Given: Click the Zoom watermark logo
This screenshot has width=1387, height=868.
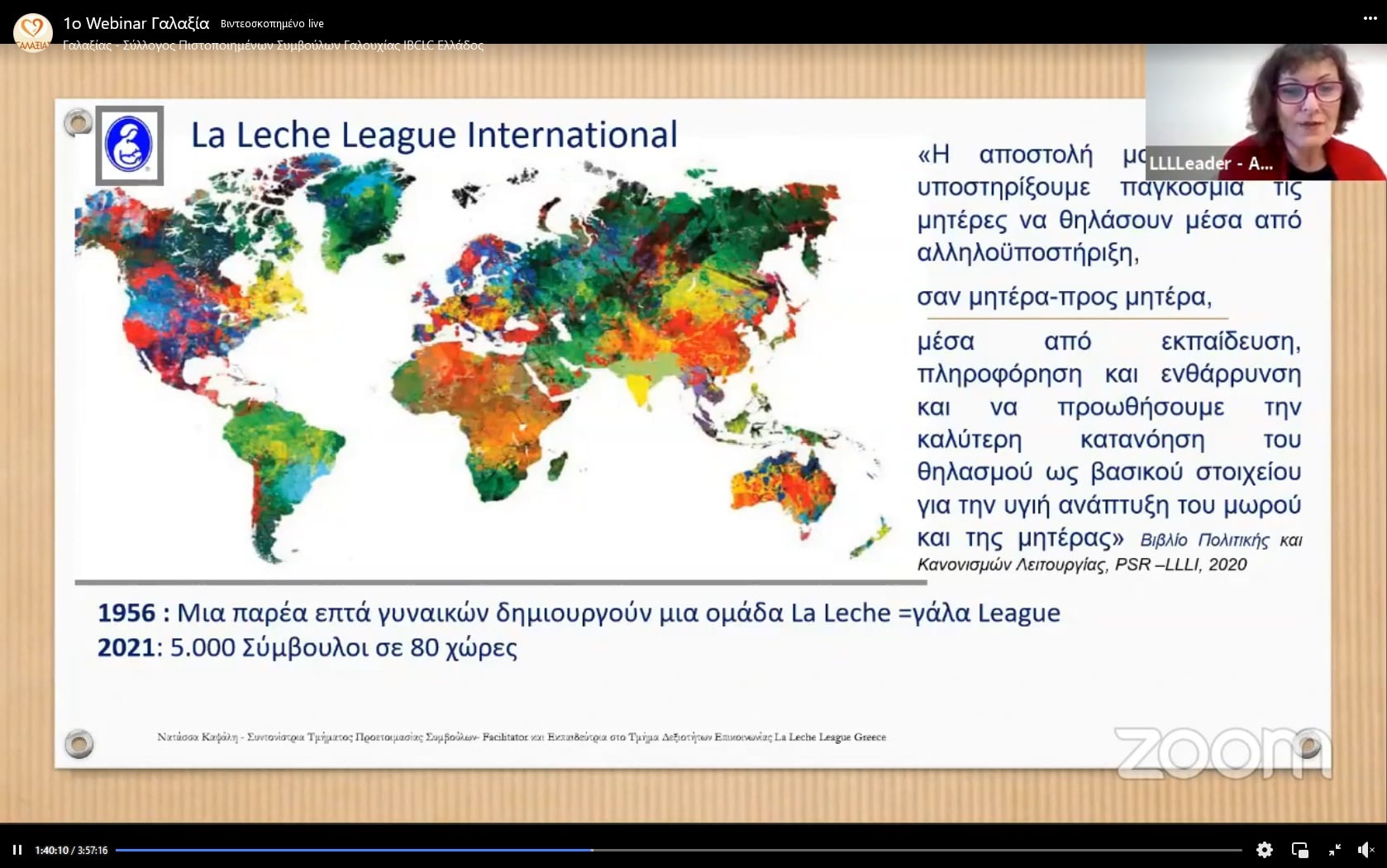Looking at the screenshot, I should tap(1222, 753).
